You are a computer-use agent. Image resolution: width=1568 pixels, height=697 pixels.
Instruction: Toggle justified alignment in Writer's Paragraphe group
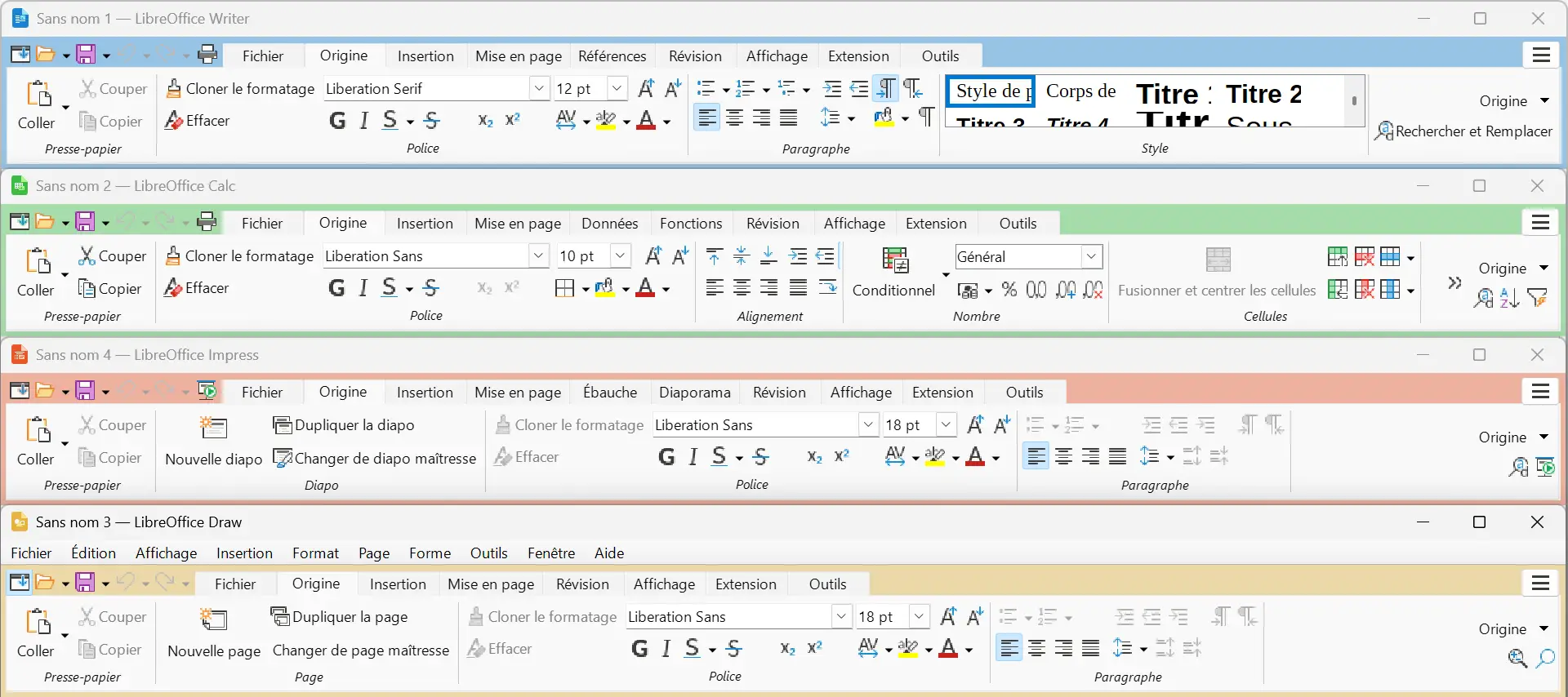pyautogui.click(x=788, y=118)
